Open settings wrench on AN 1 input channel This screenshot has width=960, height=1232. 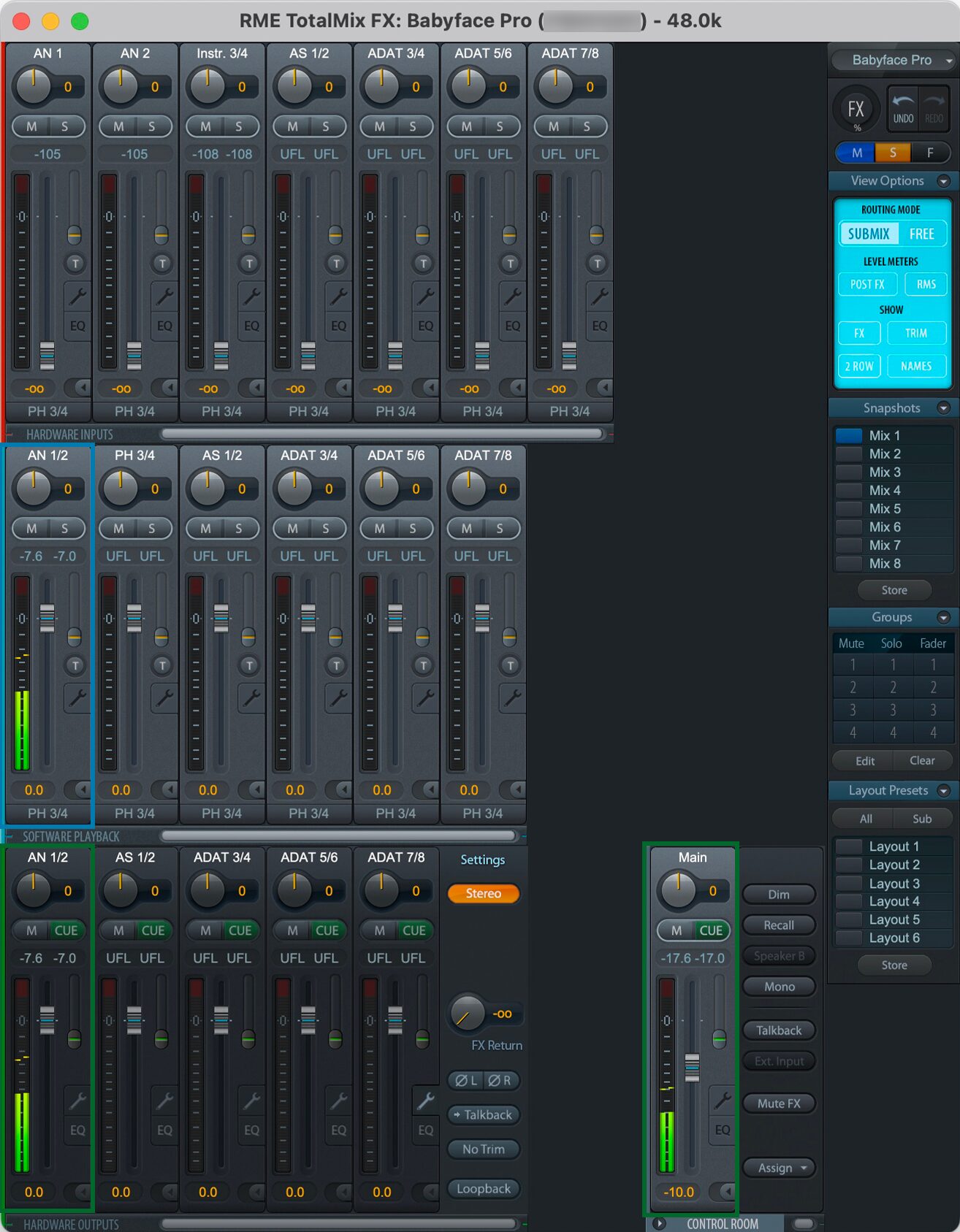click(77, 295)
